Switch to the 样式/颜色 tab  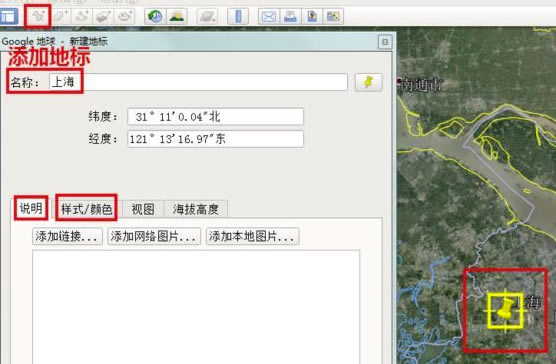(x=87, y=209)
